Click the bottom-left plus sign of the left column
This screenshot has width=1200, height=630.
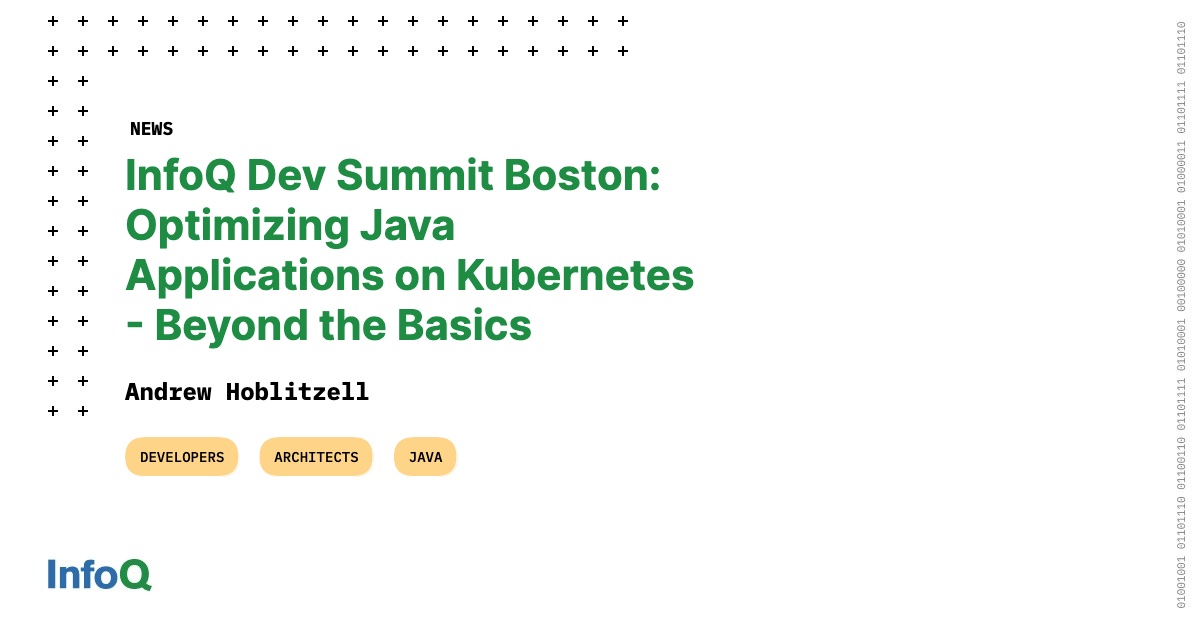[53, 411]
